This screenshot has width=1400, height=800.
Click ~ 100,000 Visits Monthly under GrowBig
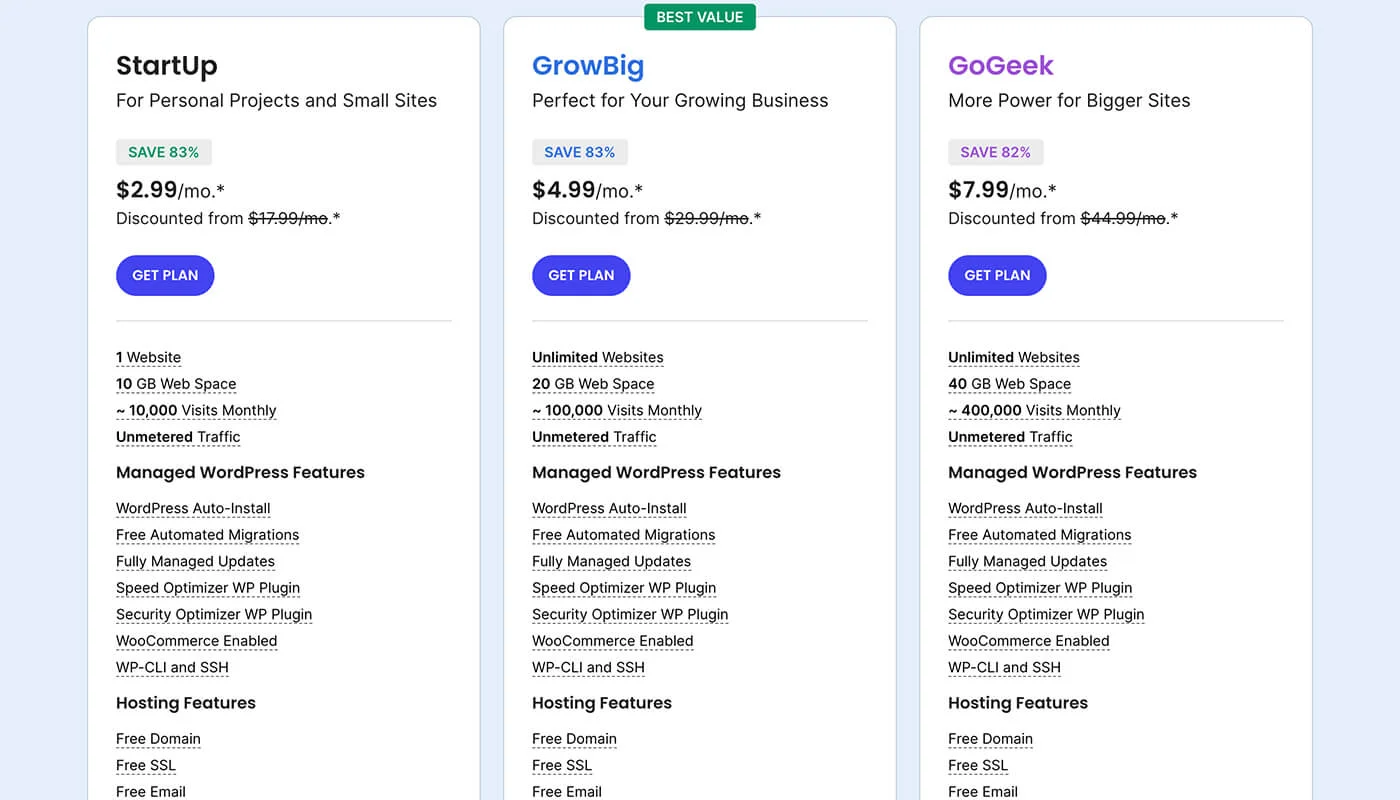(x=617, y=410)
